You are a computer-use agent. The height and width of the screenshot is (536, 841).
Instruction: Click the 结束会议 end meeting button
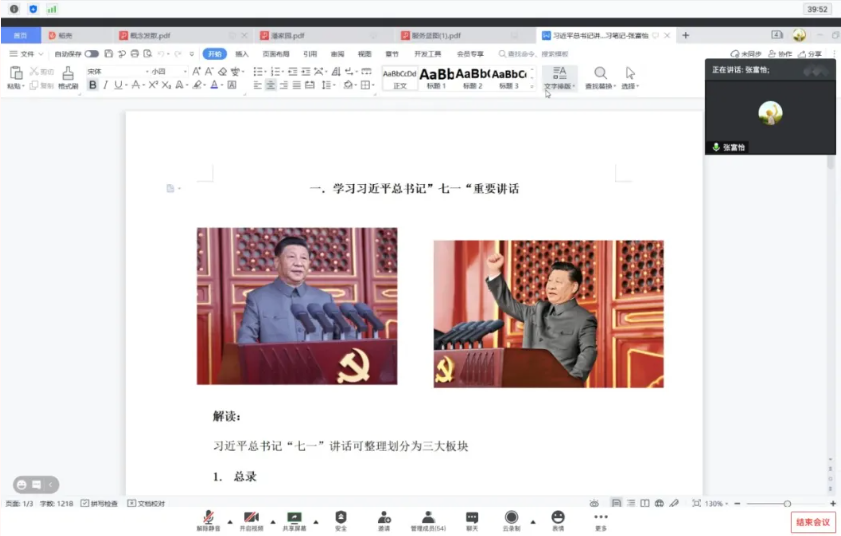click(x=813, y=522)
